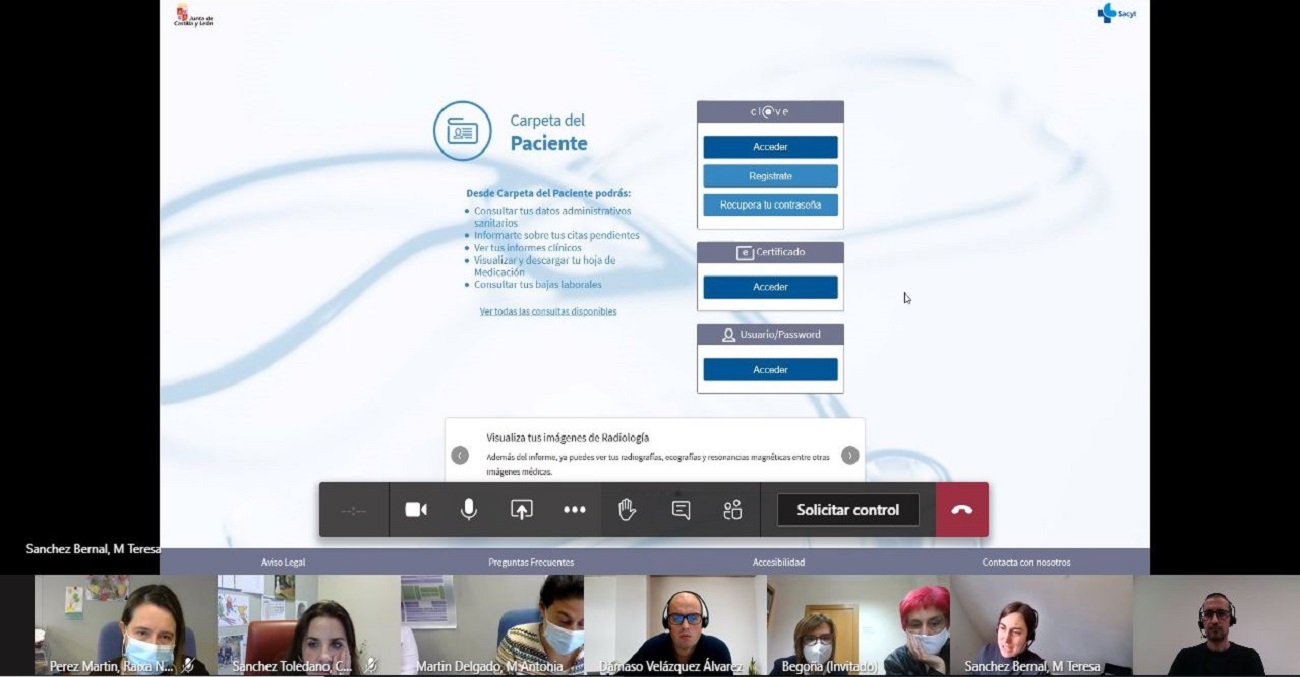Toggle the camera in the meeting toolbar
Viewport: 1300px width, 677px height.
click(416, 510)
